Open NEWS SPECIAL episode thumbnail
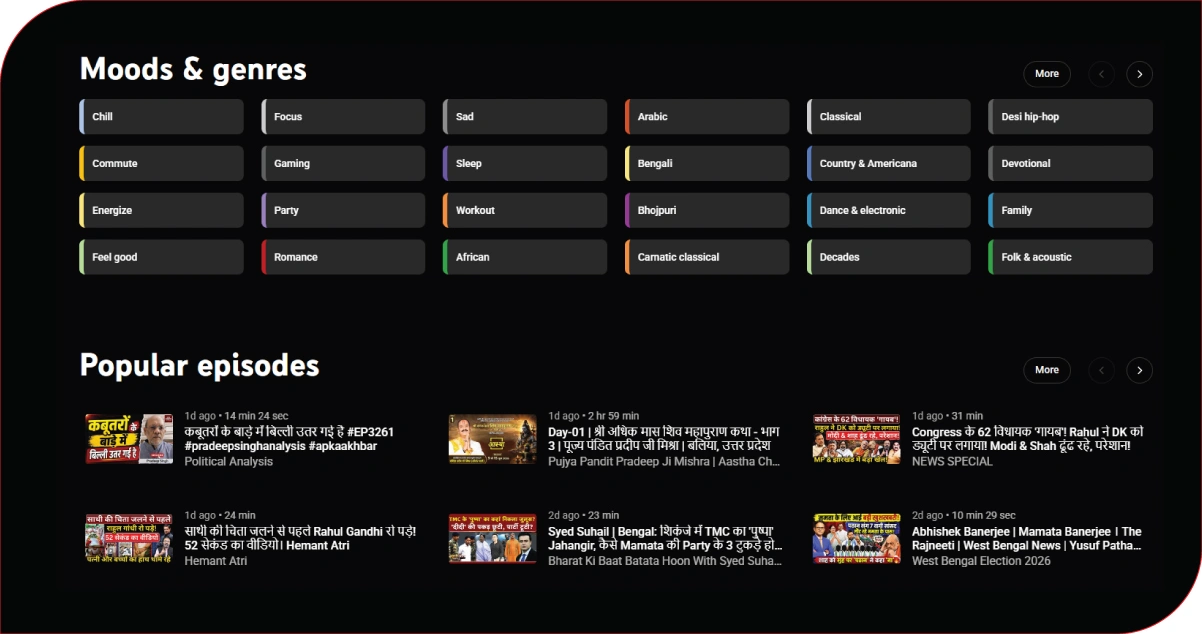 click(x=856, y=439)
